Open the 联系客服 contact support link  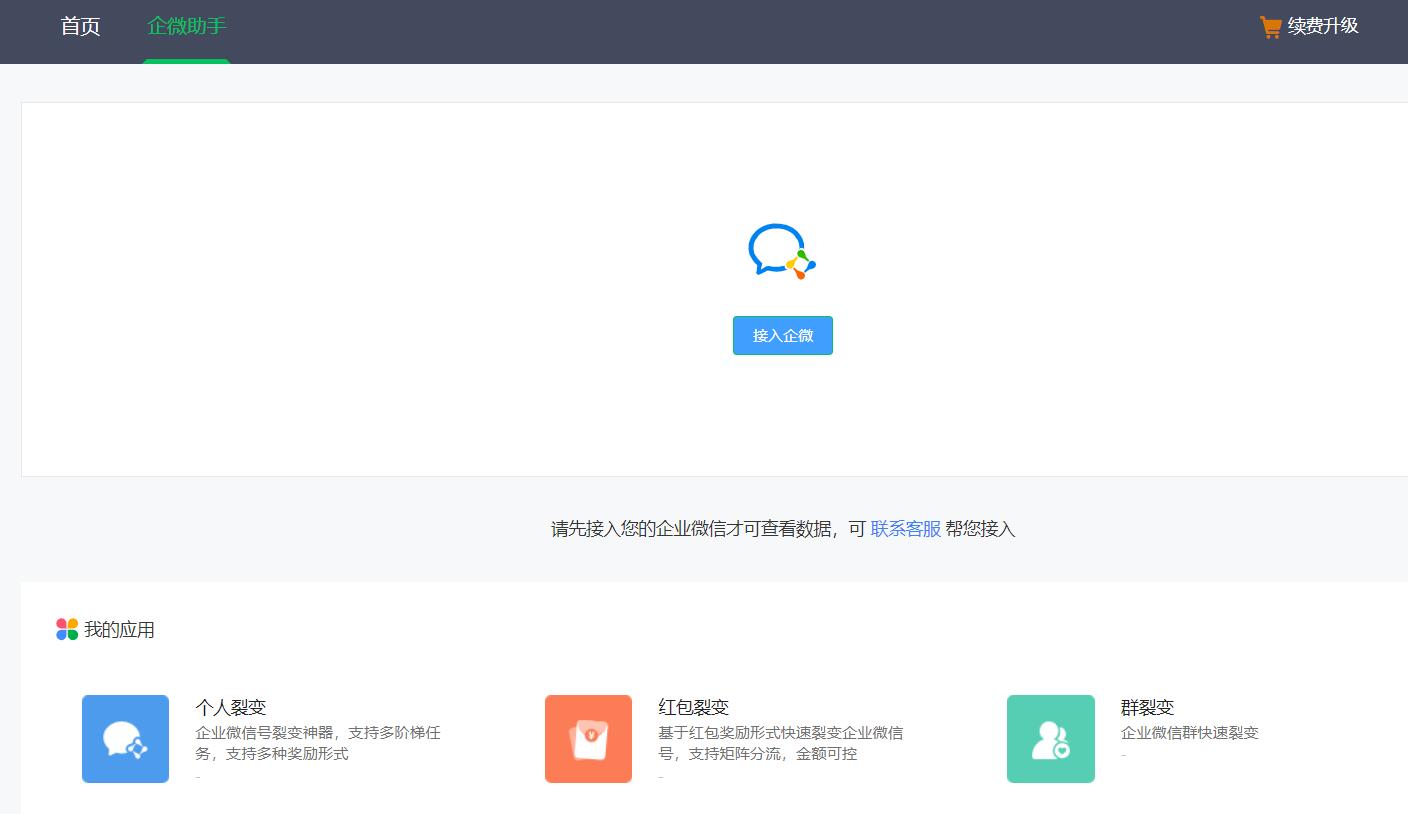pos(906,529)
